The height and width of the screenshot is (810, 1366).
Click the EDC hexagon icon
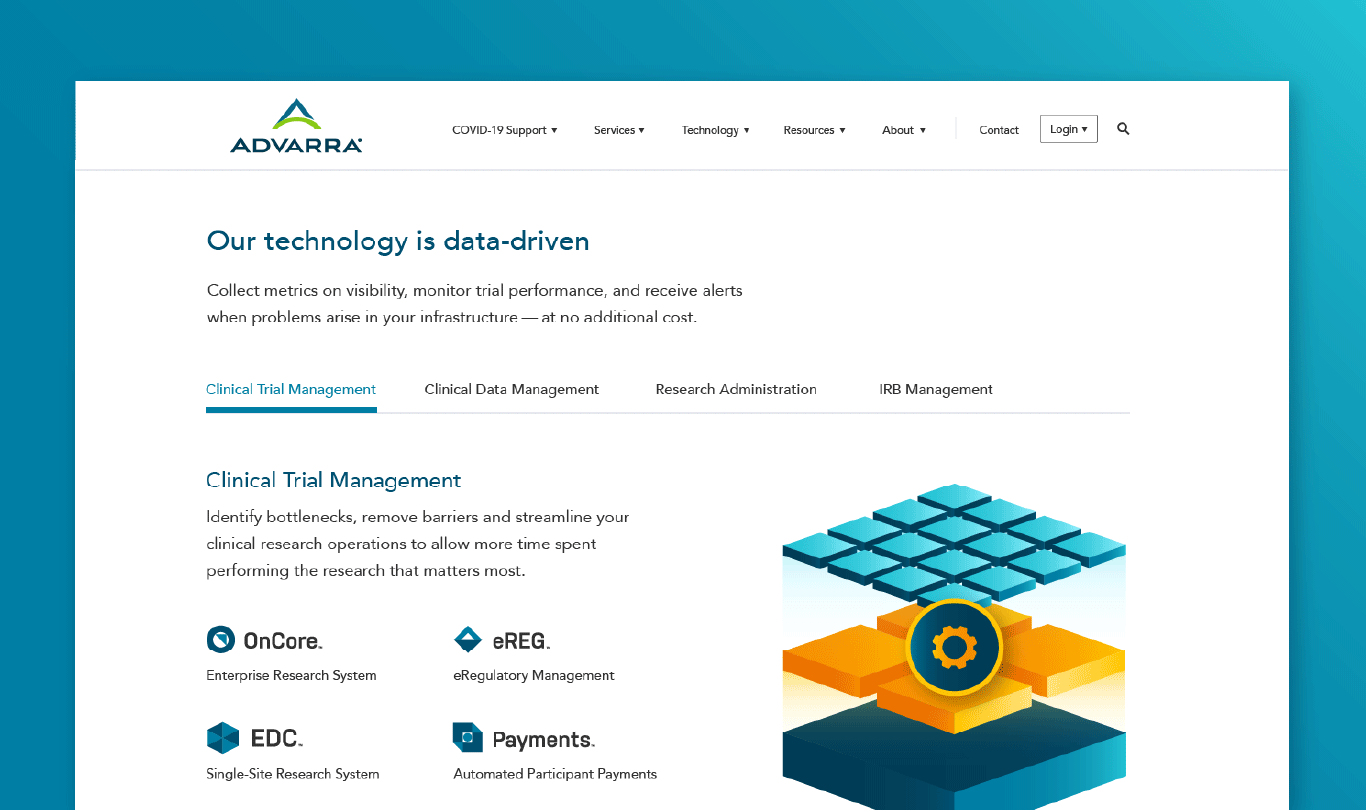[x=223, y=738]
